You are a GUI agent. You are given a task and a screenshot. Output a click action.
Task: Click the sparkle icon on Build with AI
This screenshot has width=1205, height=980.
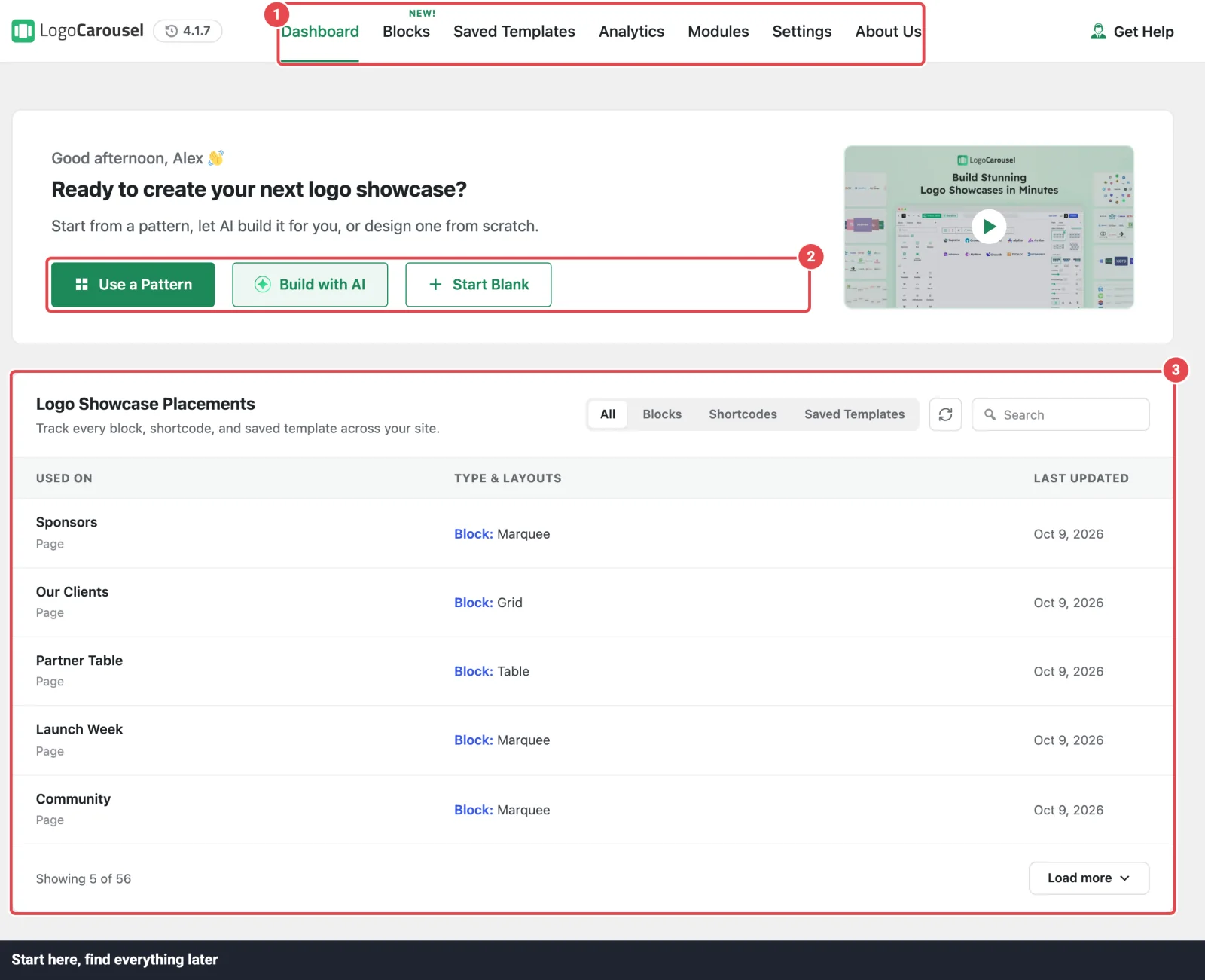tap(262, 285)
